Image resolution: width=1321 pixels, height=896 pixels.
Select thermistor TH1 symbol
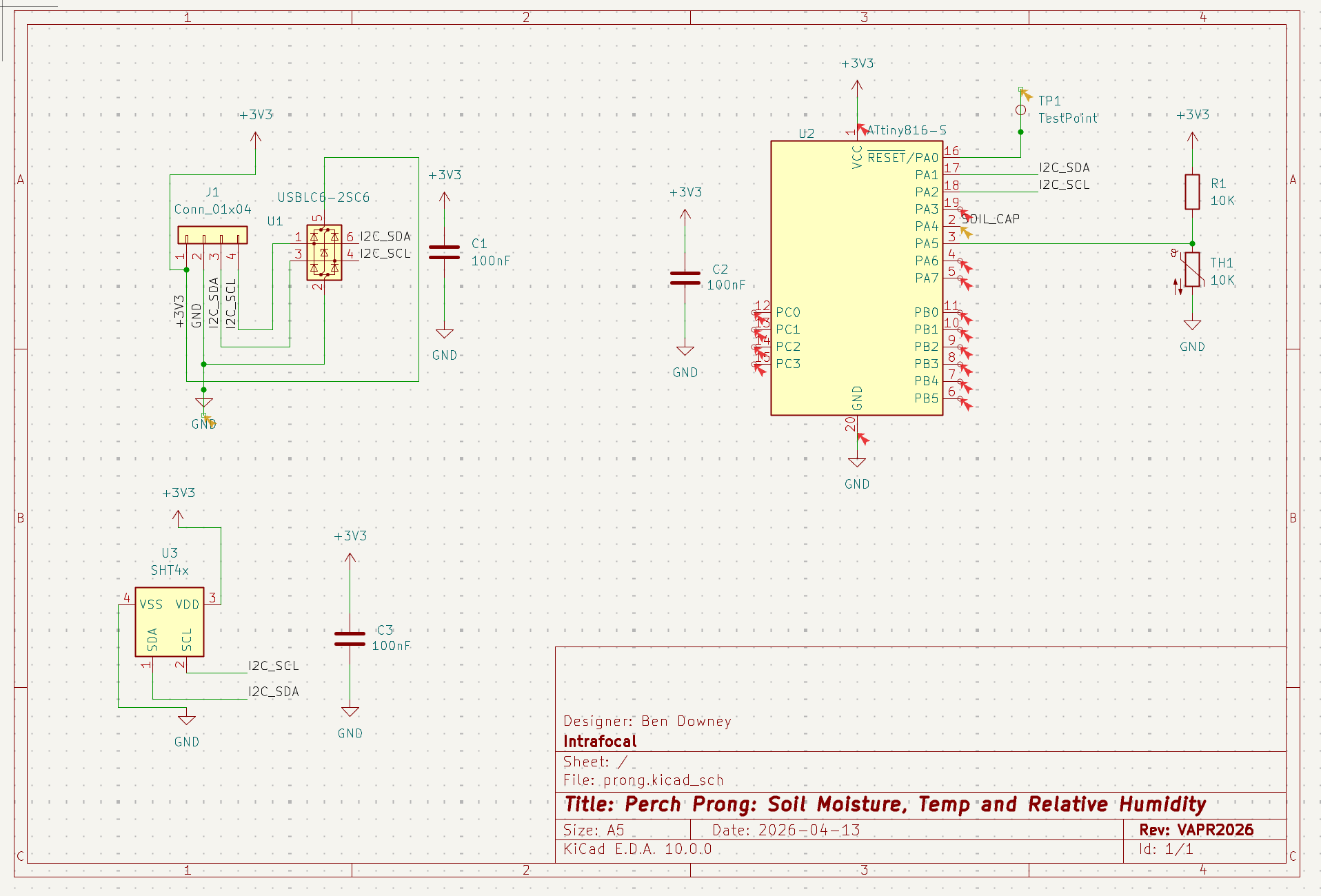(1193, 269)
